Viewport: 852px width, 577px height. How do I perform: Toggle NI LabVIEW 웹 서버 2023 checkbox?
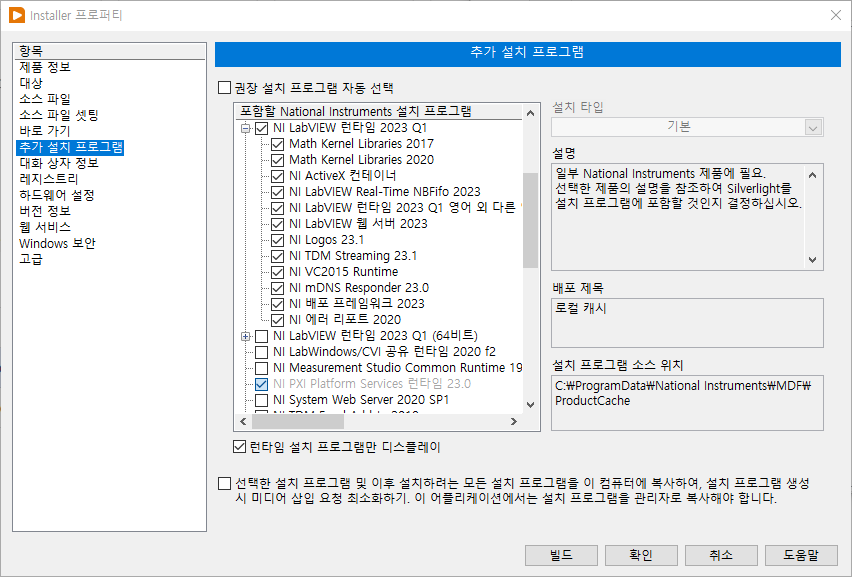[278, 224]
